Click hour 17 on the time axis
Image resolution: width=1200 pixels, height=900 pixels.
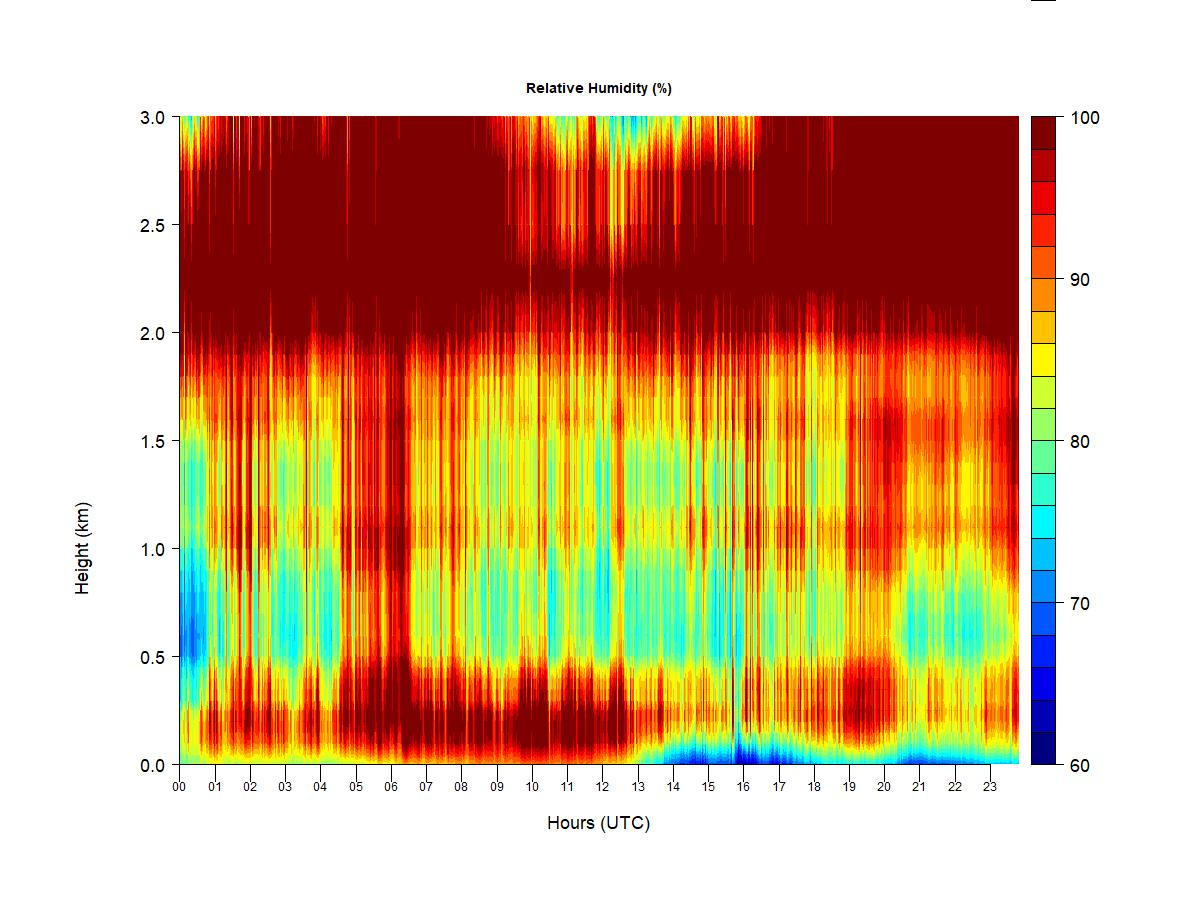[778, 787]
